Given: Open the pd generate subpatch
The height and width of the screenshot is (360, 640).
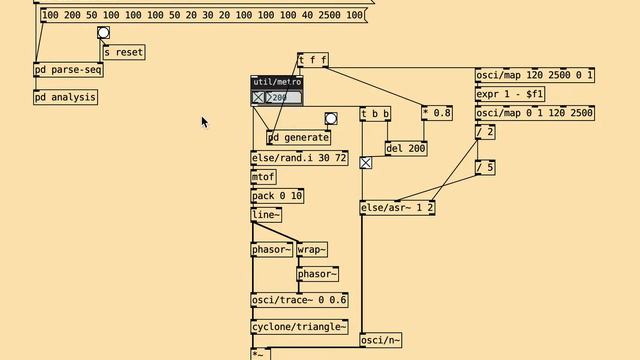Looking at the screenshot, I should tap(298, 138).
